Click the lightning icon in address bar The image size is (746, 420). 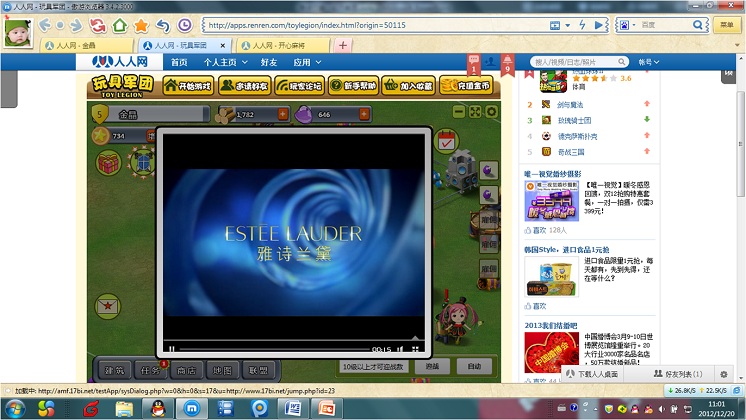tap(582, 25)
